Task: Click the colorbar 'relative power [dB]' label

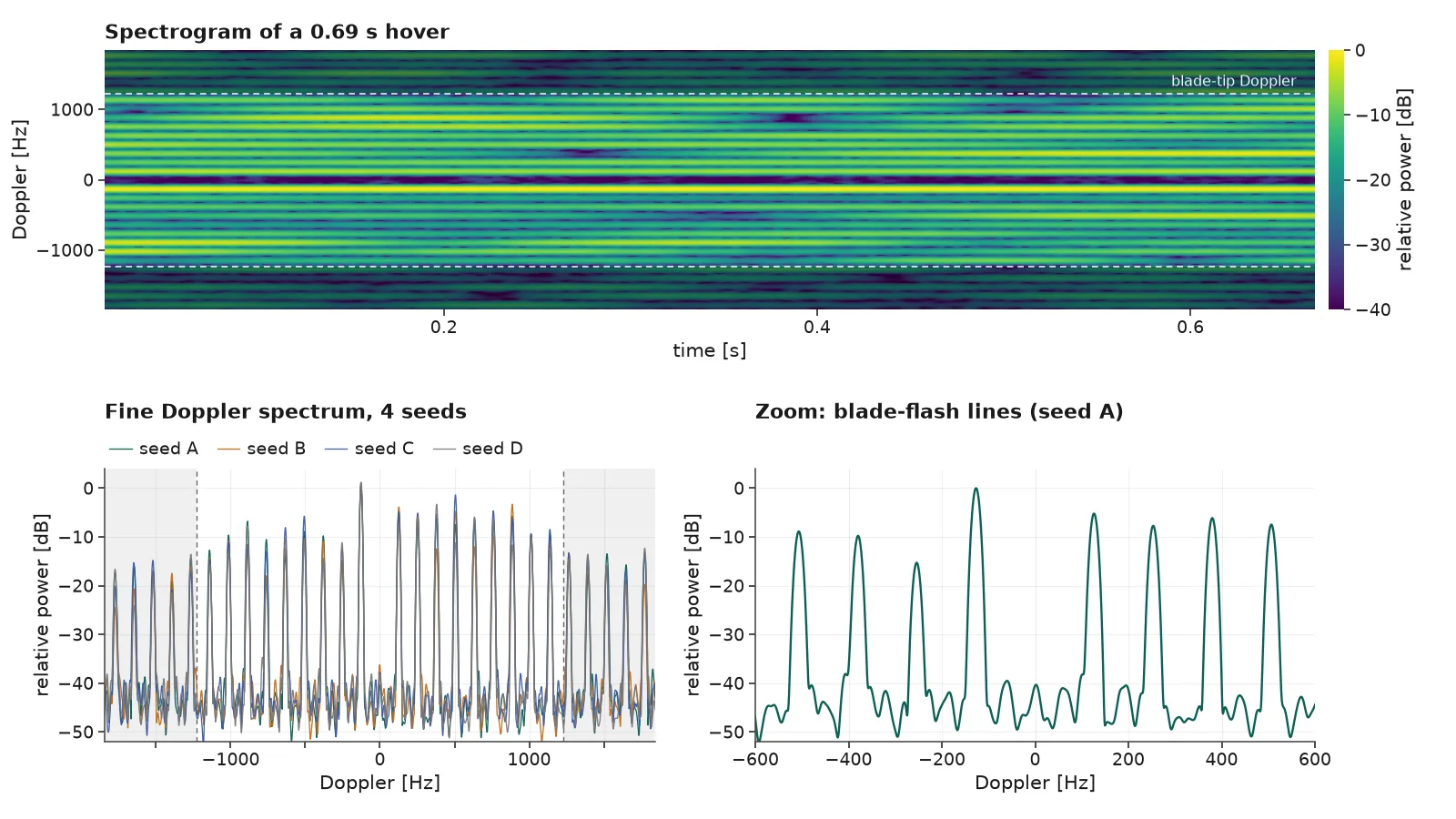Action: 1405,179
